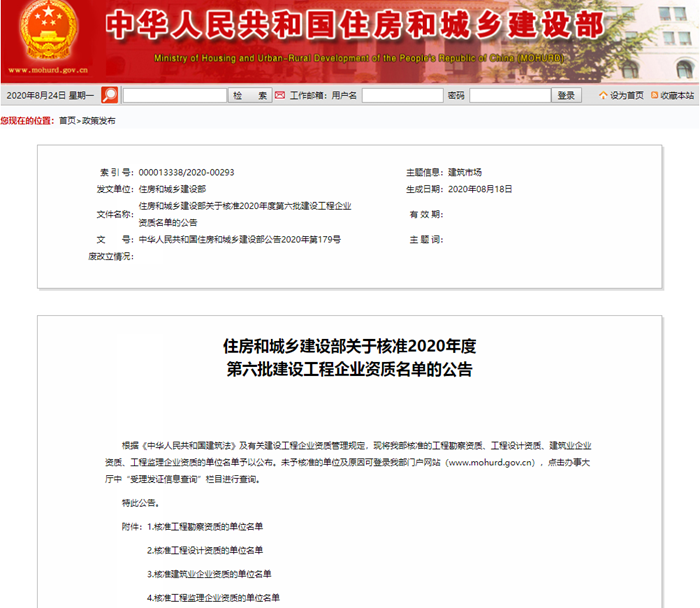The image size is (700, 608).
Task: Click the red work mailbox envelope icon
Action: (x=281, y=95)
